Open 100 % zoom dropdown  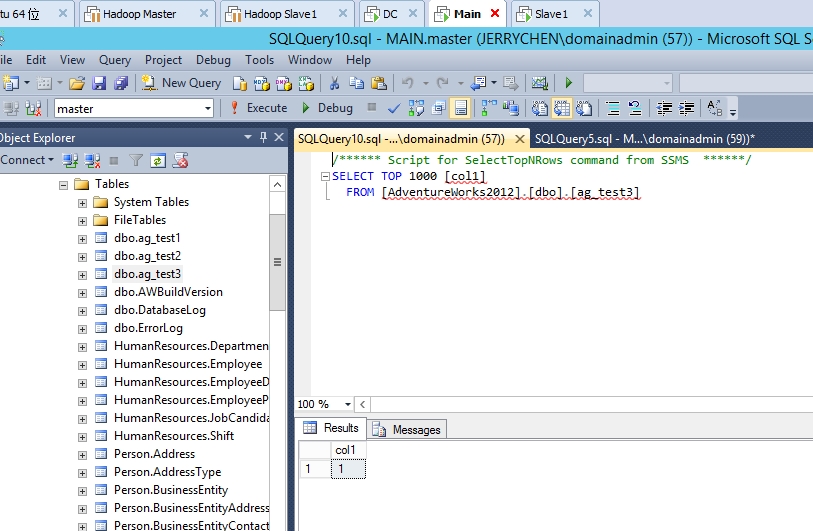pos(347,404)
